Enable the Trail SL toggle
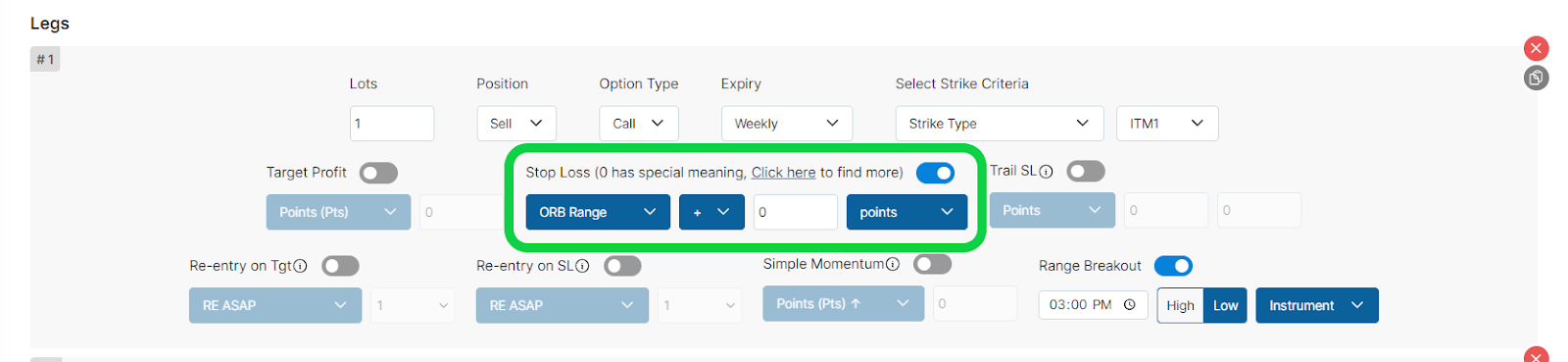This screenshot has width=1568, height=362. (1086, 172)
